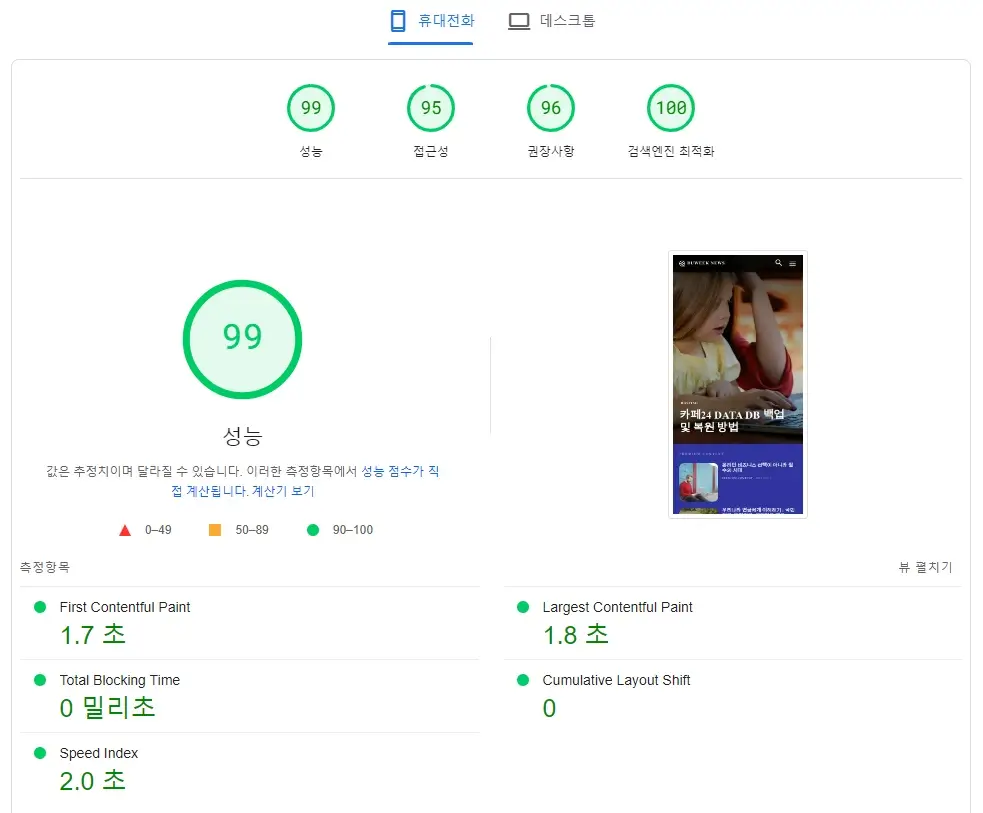Image resolution: width=983 pixels, height=813 pixels.
Task: Click the Total Blocking Time metric label
Action: 120,680
